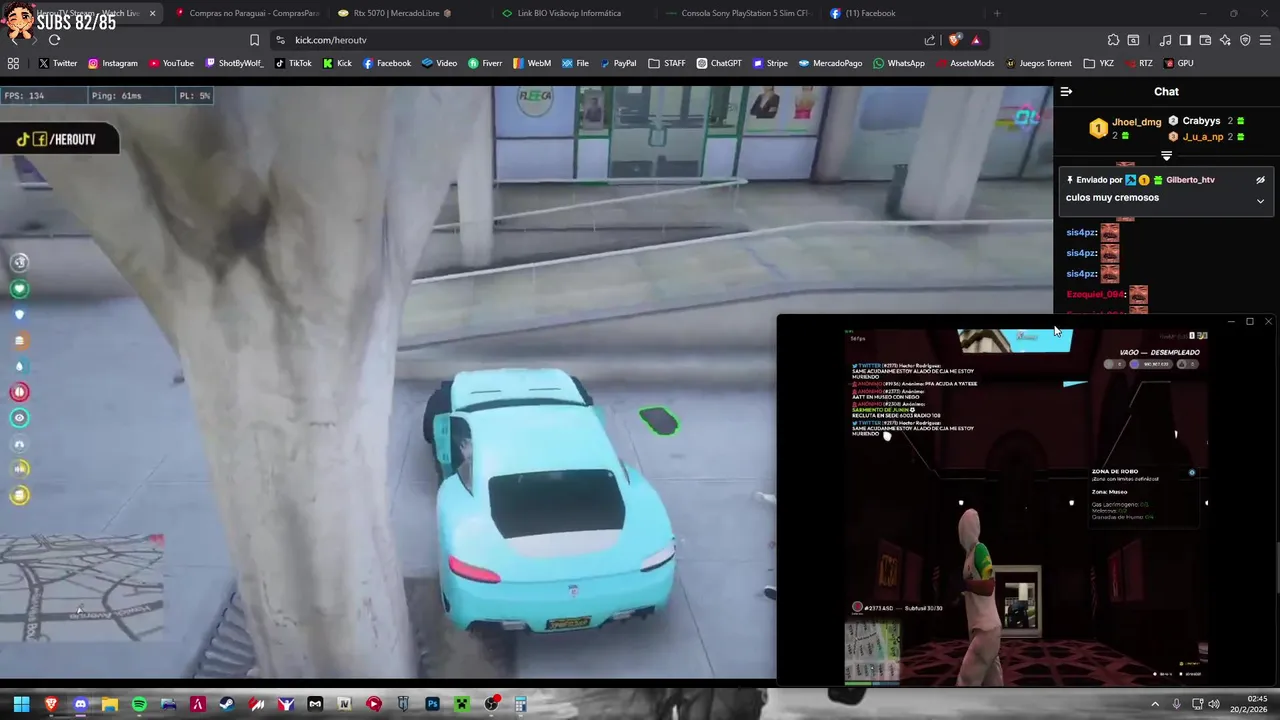Open the STAFF bookmarks folder
This screenshot has height=720, width=1280.
click(667, 63)
